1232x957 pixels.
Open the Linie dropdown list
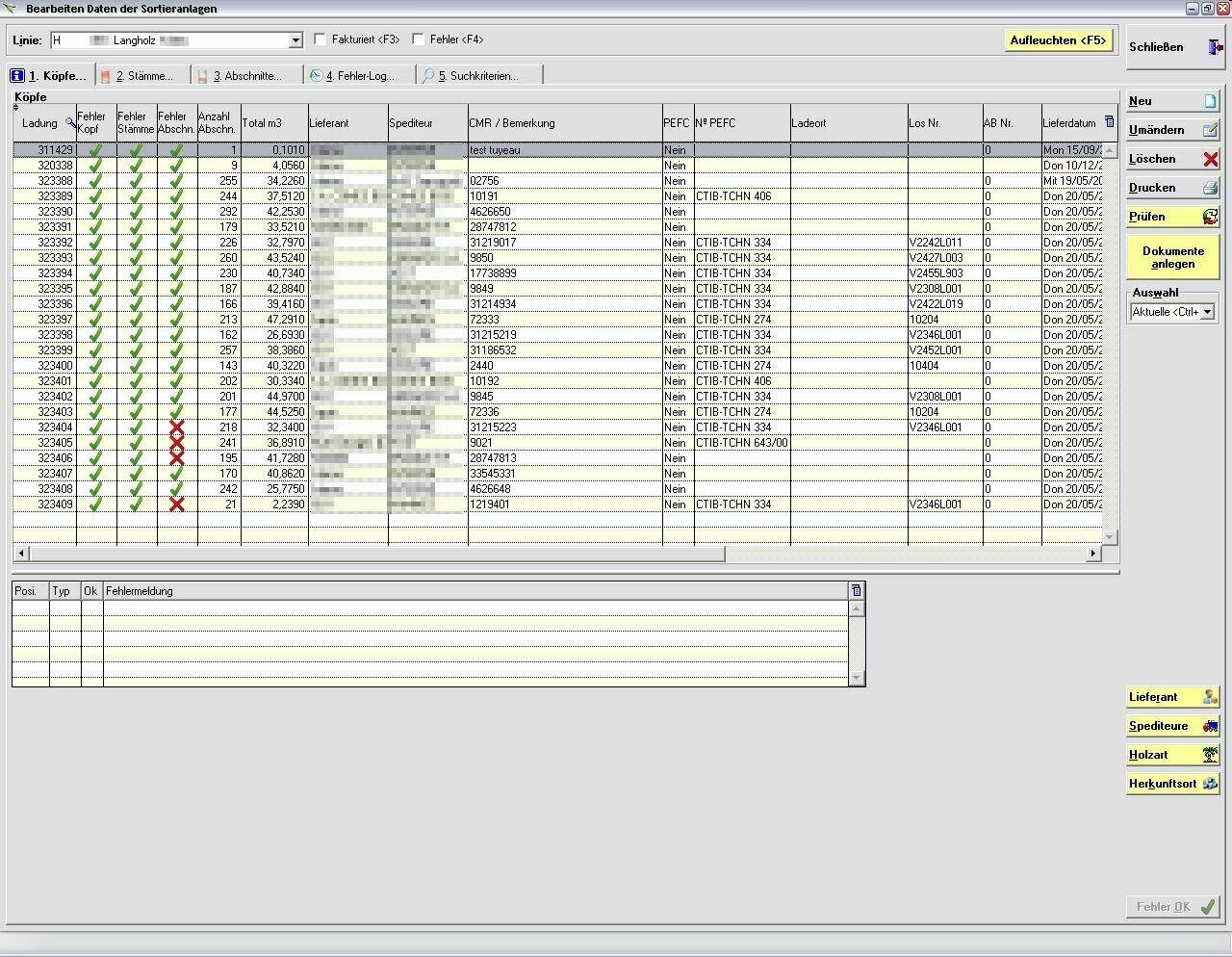click(x=295, y=40)
